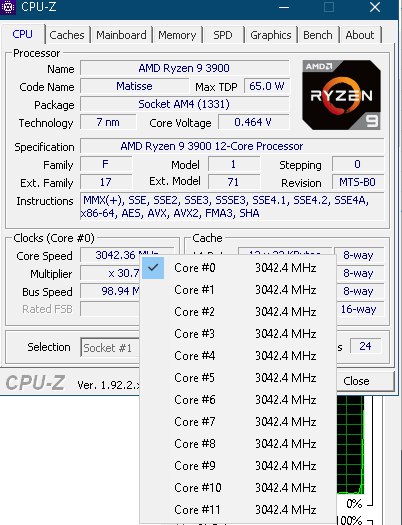Click the Ext. Family value 17

point(106,182)
